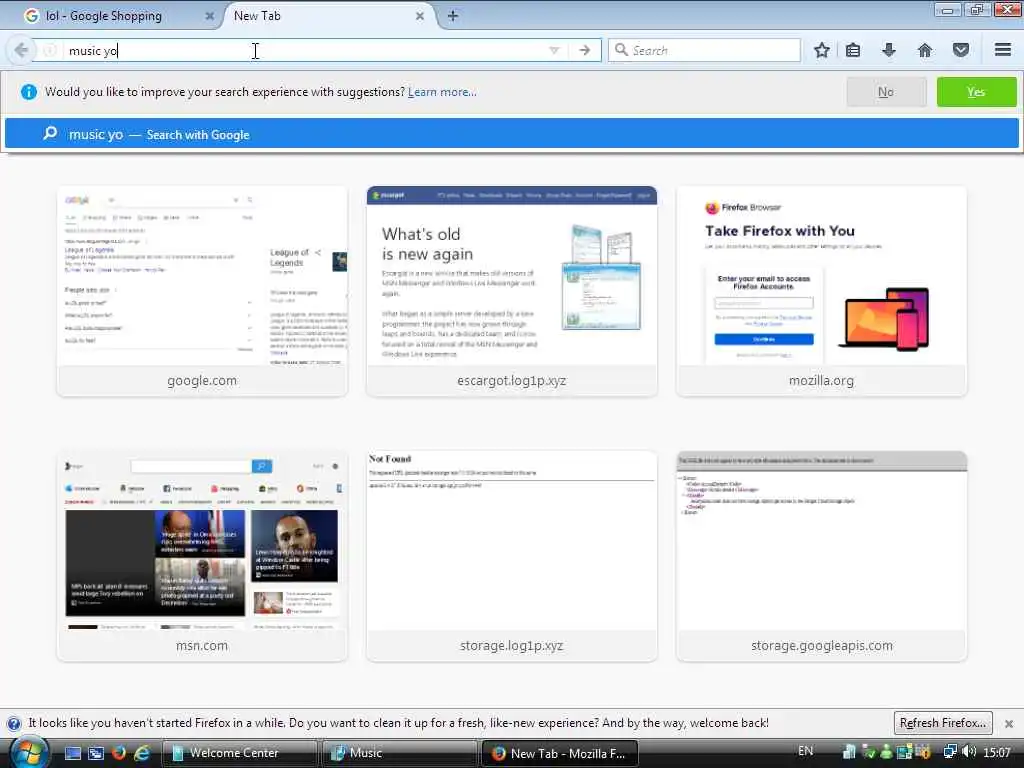Open the volume speaker tray icon
The image size is (1024, 768).
coord(968,752)
